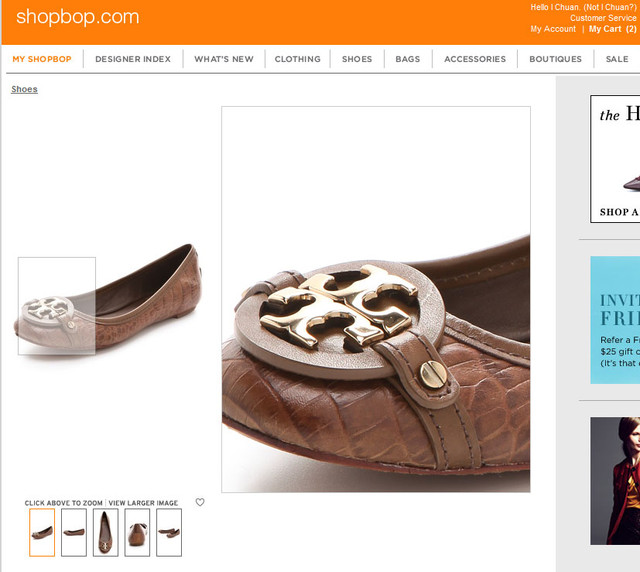The width and height of the screenshot is (640, 572).
Task: Open the BAGS menu
Action: (x=408, y=59)
